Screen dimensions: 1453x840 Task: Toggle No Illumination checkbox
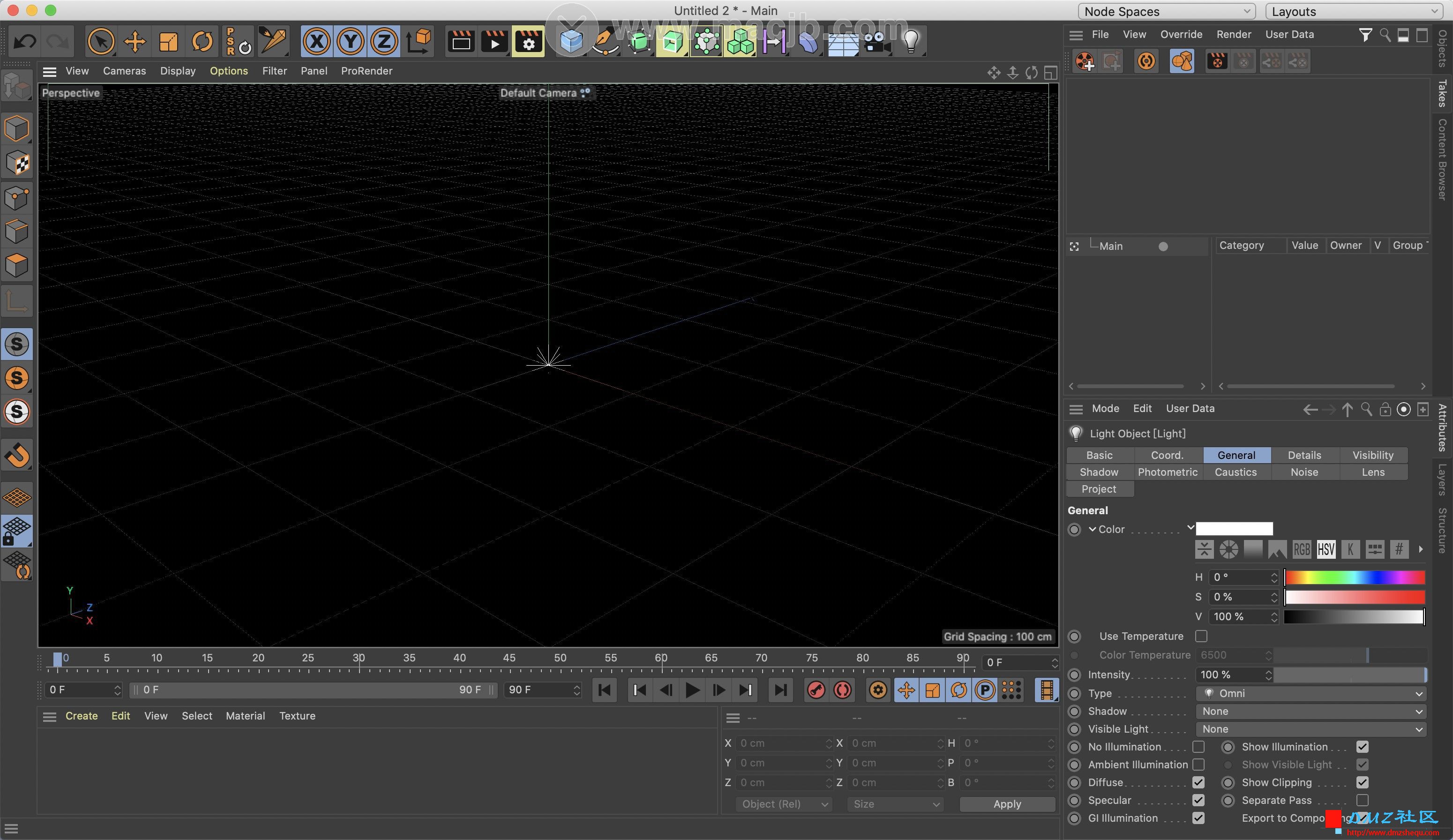pos(1199,747)
